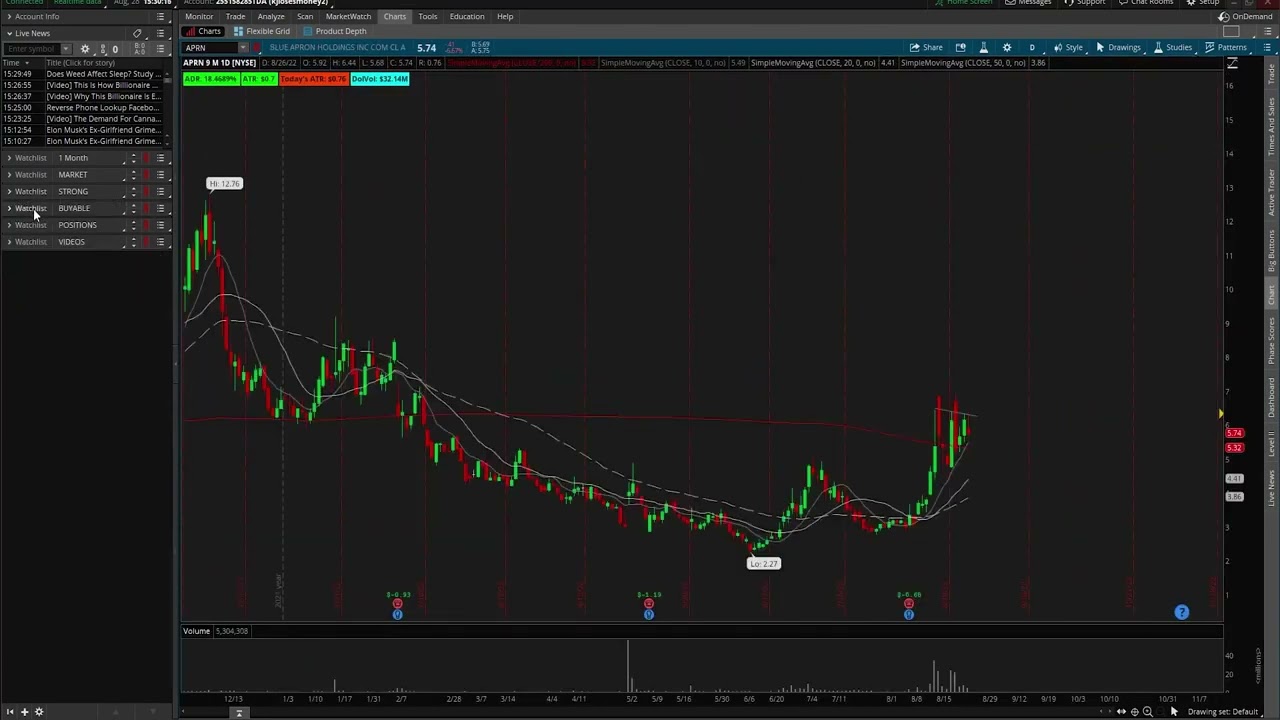Viewport: 1280px width, 720px height.
Task: Click the OnDemand button
Action: click(1246, 17)
